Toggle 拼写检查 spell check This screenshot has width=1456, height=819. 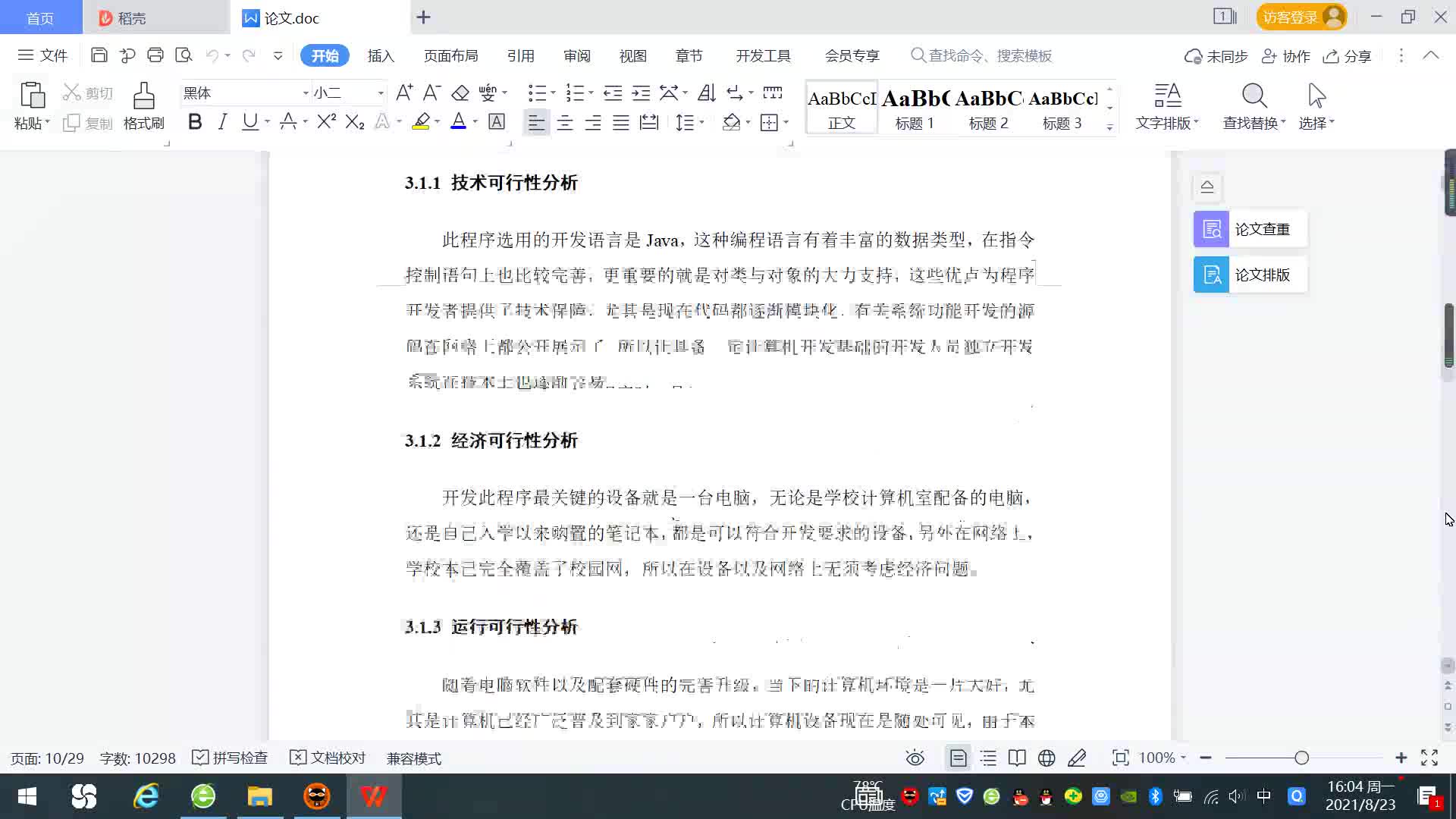pyautogui.click(x=230, y=758)
